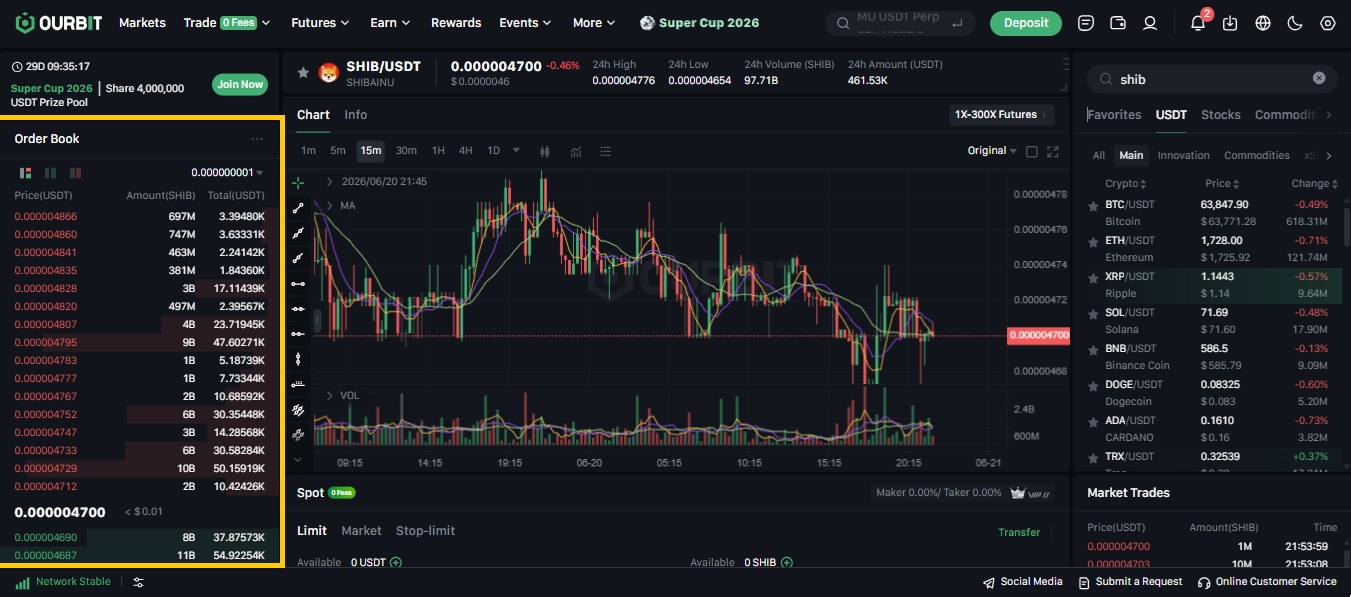Click the Transfer link
This screenshot has height=597, width=1351.
pos(1019,532)
